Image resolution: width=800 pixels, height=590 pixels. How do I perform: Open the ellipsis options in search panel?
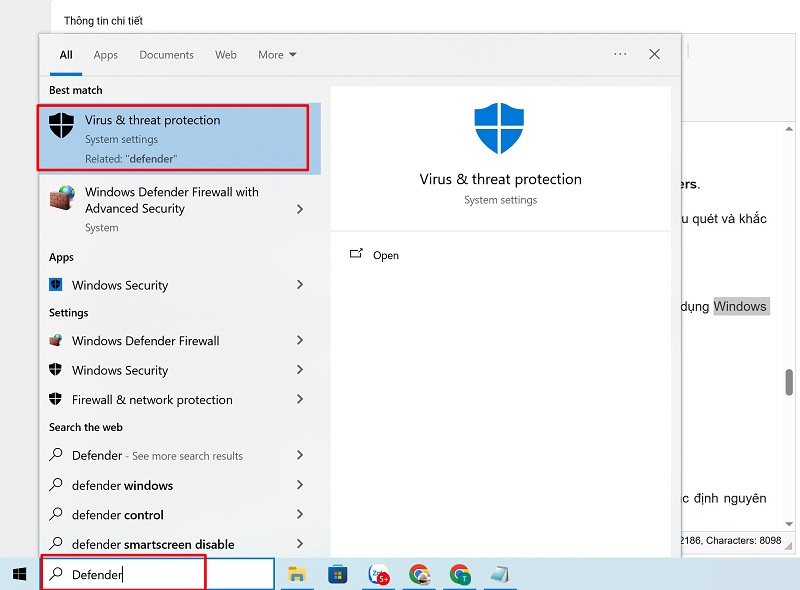620,55
